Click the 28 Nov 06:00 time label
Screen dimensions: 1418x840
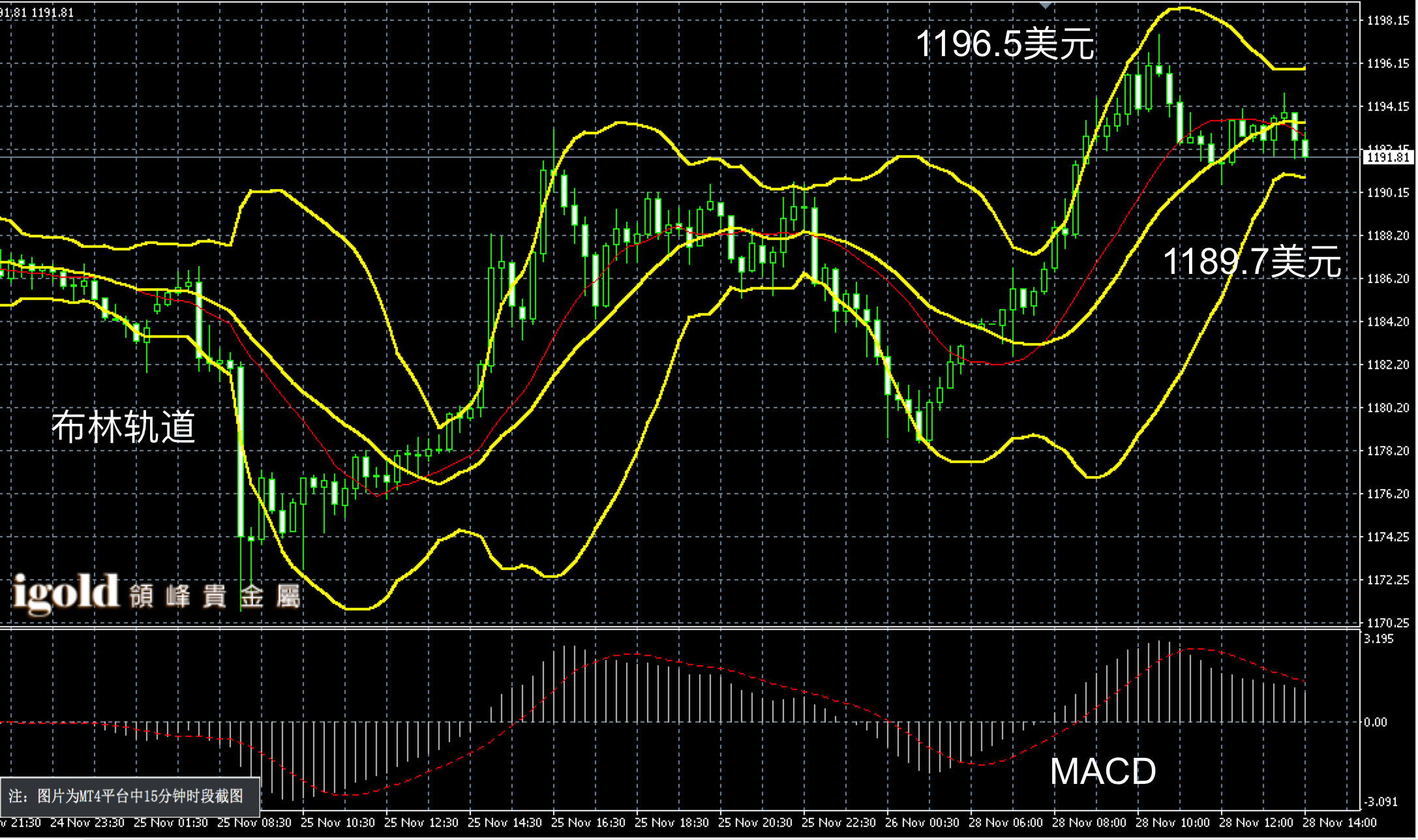tap(1005, 823)
